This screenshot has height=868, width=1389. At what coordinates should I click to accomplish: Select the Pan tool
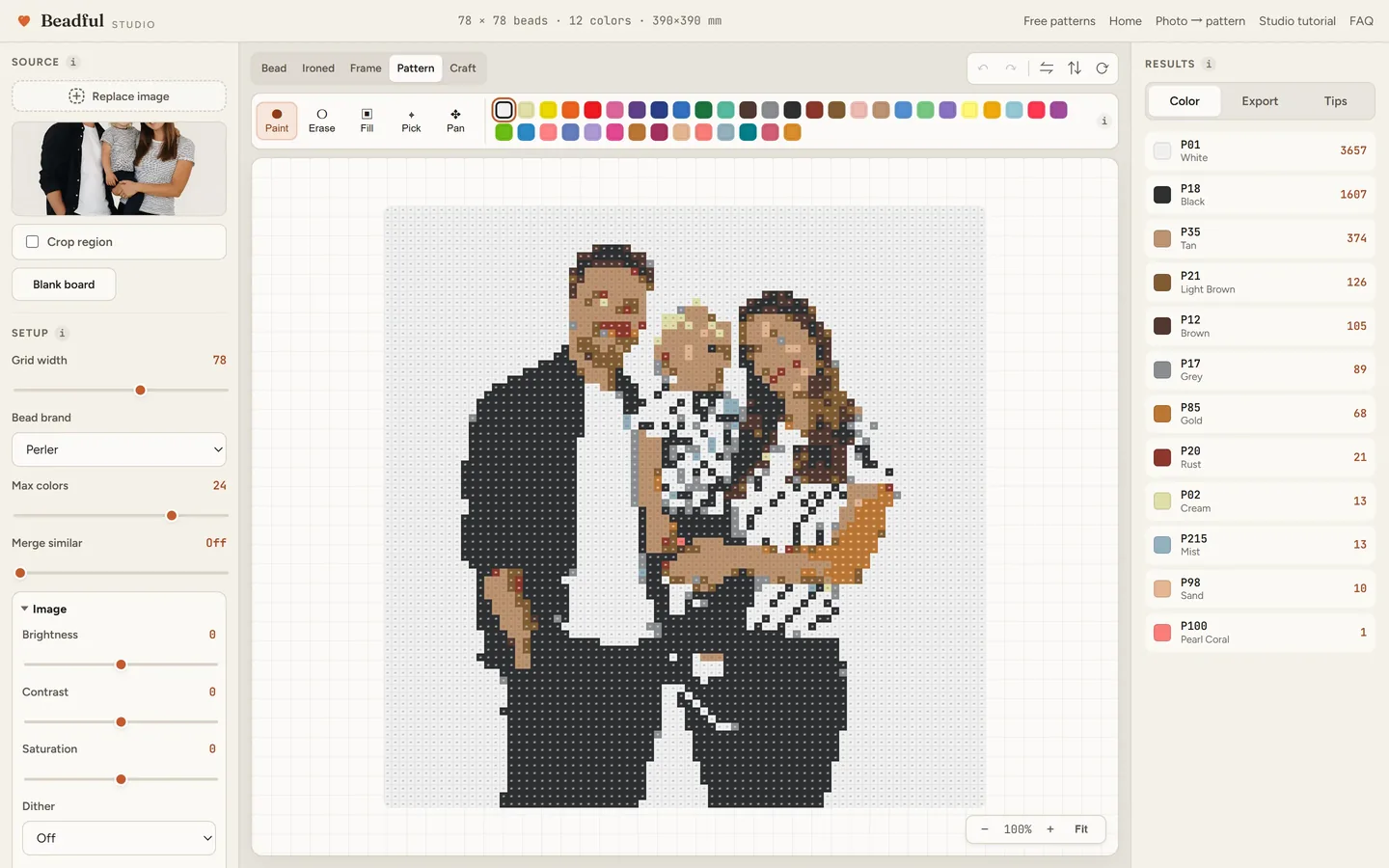coord(455,121)
